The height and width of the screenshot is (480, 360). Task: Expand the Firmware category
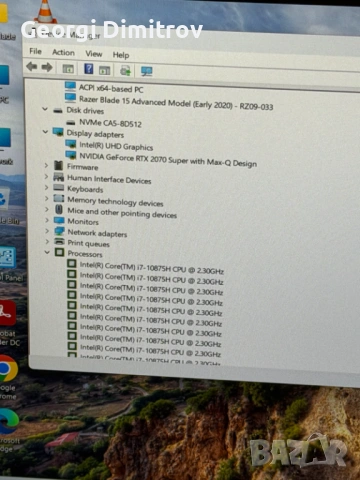pyautogui.click(x=46, y=165)
